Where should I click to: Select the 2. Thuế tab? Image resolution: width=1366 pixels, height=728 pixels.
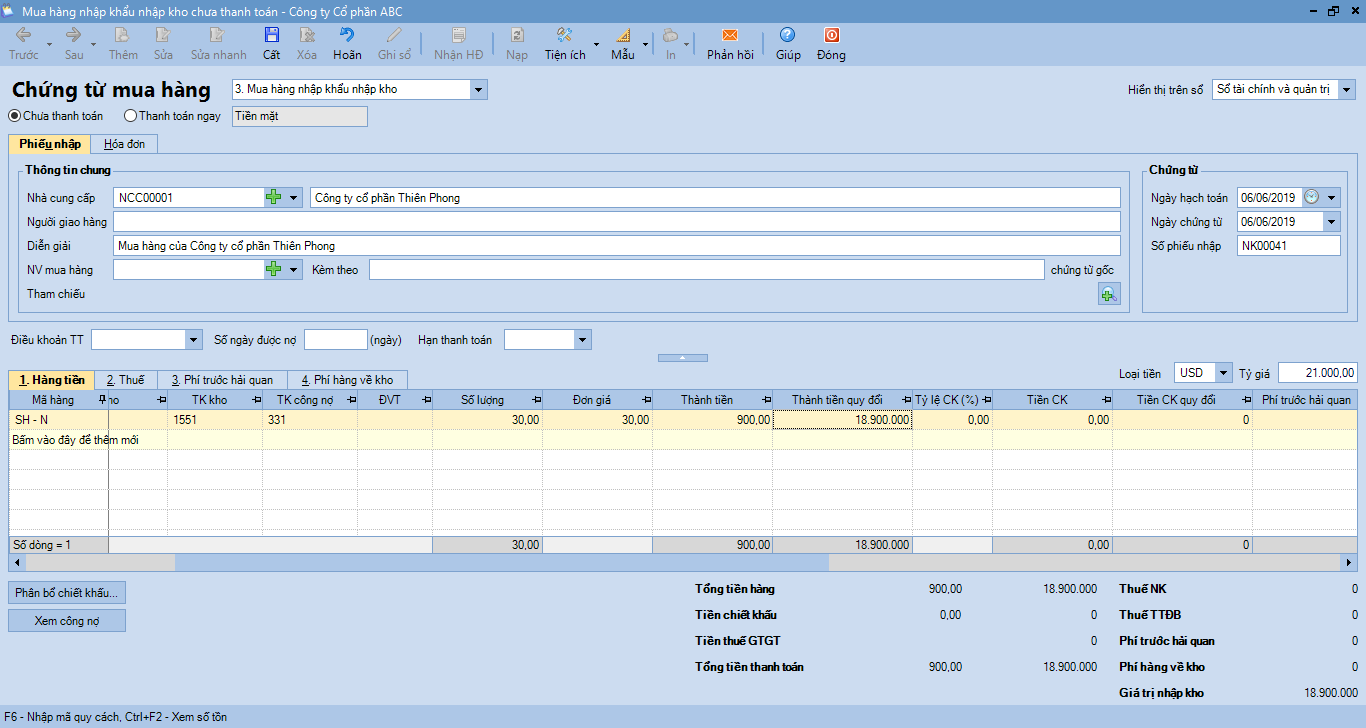126,380
